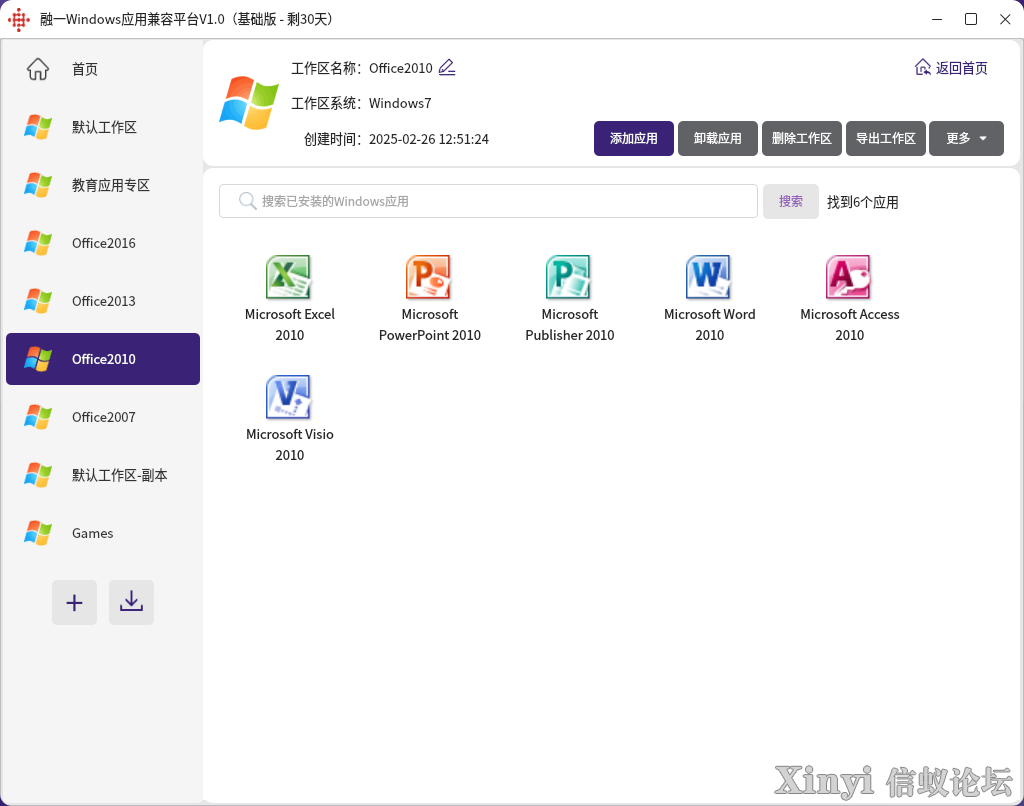Click the Office2016 Windows flag icon
1024x806 pixels.
pyautogui.click(x=38, y=243)
